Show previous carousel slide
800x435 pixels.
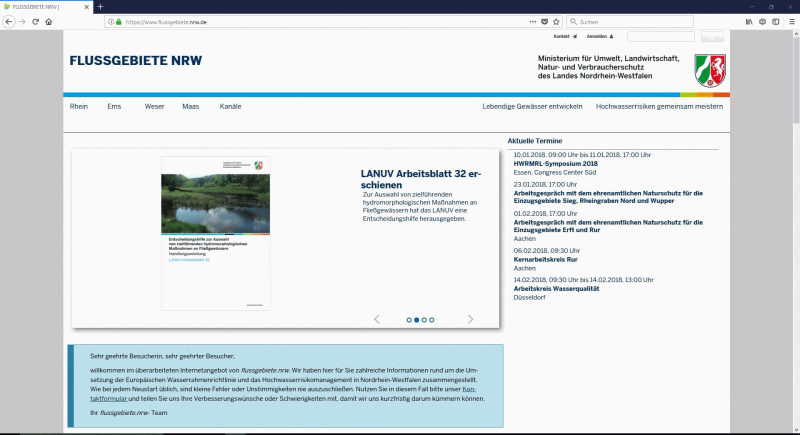(x=377, y=319)
